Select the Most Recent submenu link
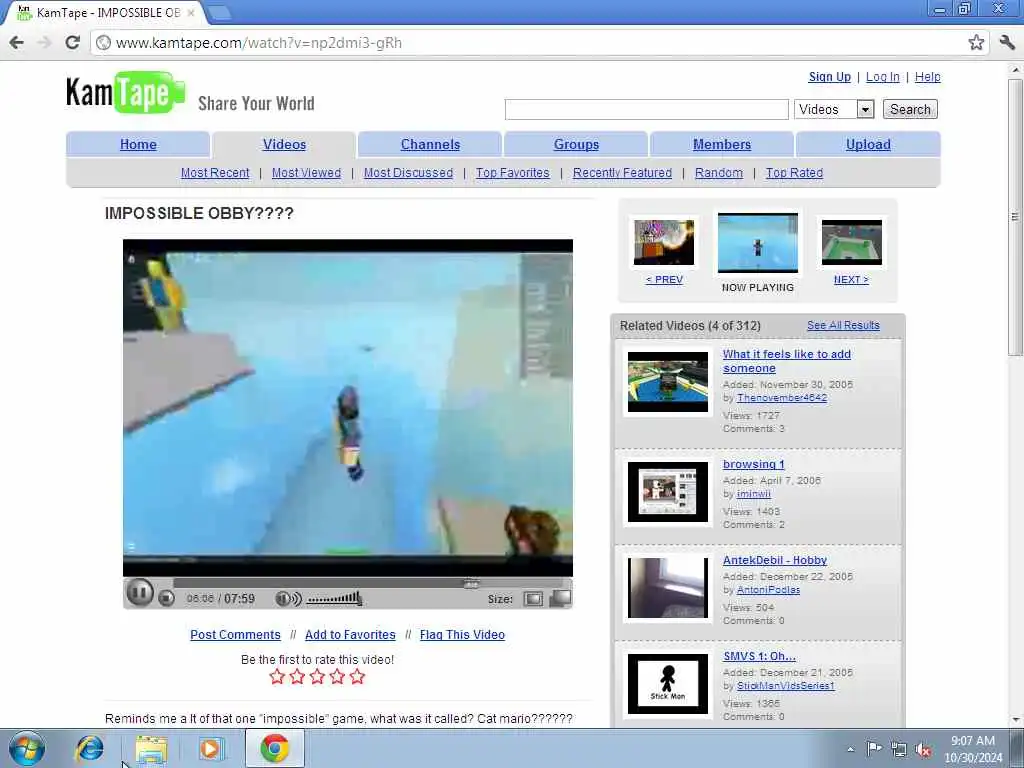 click(x=215, y=172)
